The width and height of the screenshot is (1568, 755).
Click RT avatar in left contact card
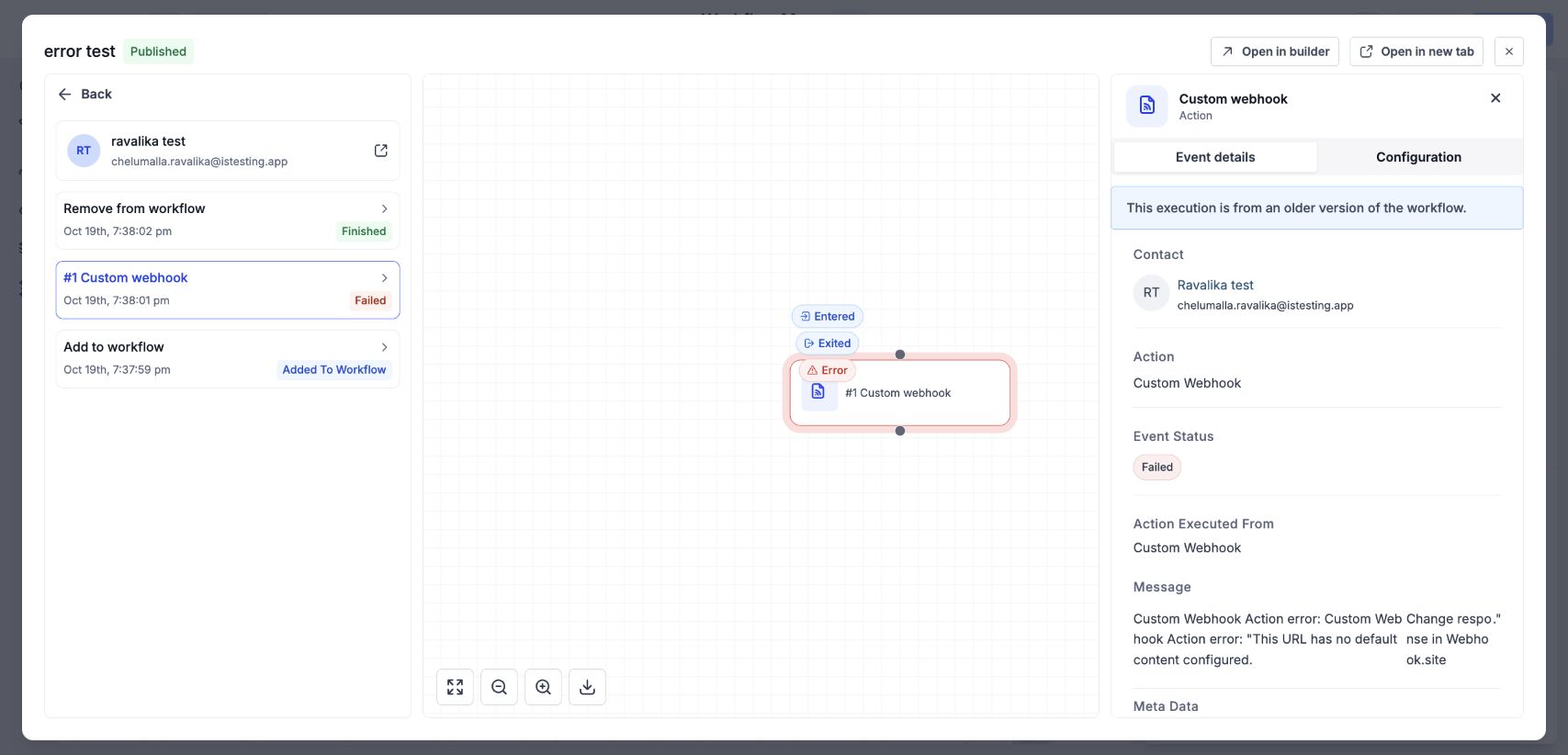tap(84, 151)
